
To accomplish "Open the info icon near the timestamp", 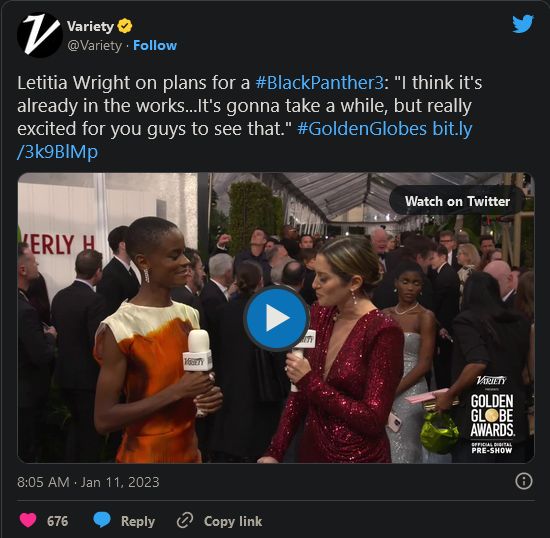I will 524,481.
